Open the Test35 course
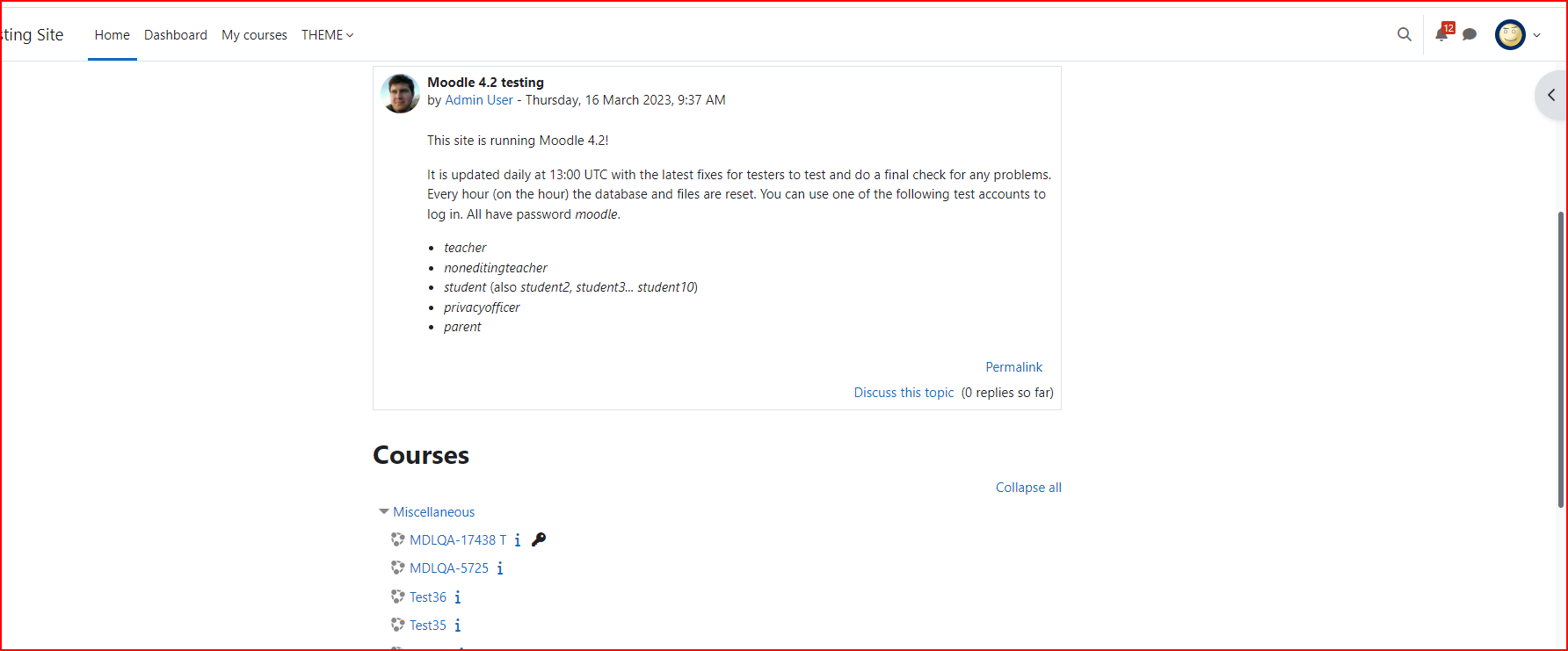1568x651 pixels. [428, 626]
